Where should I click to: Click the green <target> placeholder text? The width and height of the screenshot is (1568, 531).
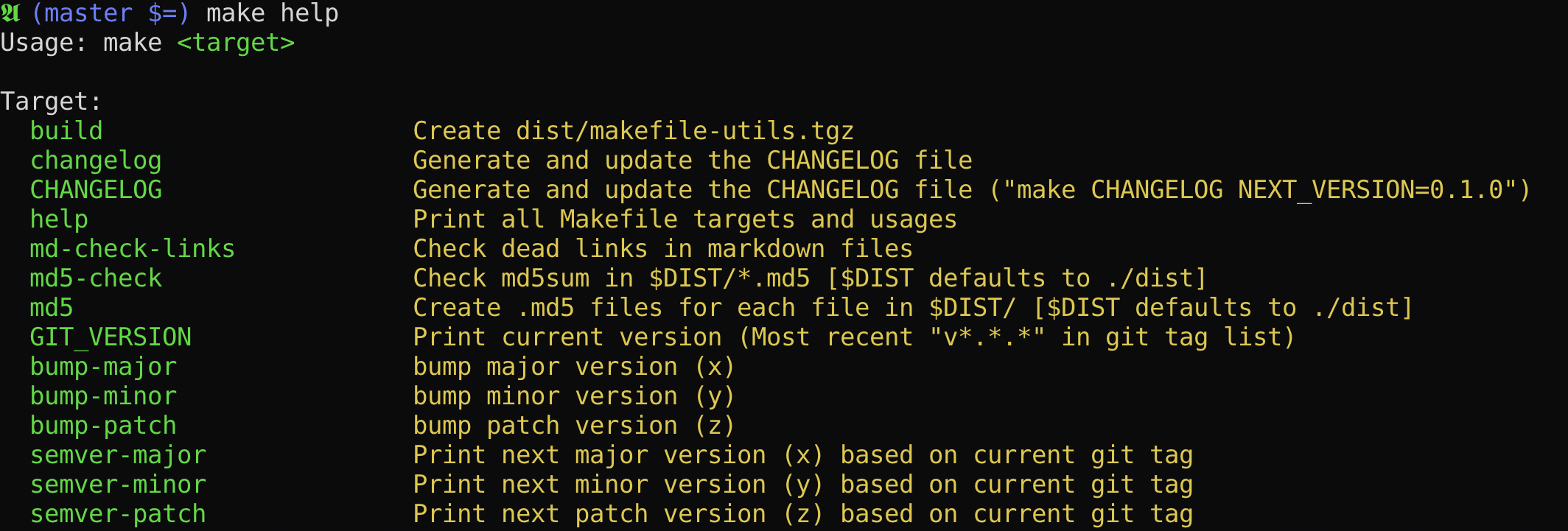[235, 43]
